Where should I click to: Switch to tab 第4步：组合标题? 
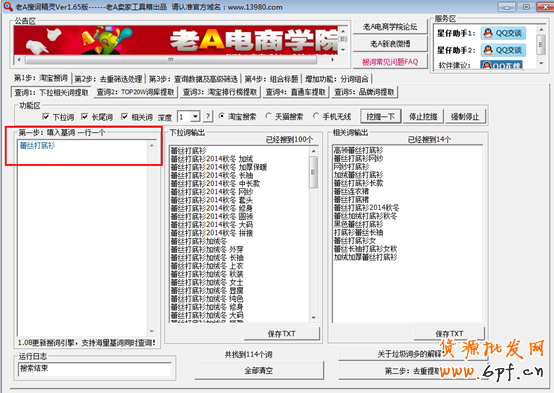point(271,79)
